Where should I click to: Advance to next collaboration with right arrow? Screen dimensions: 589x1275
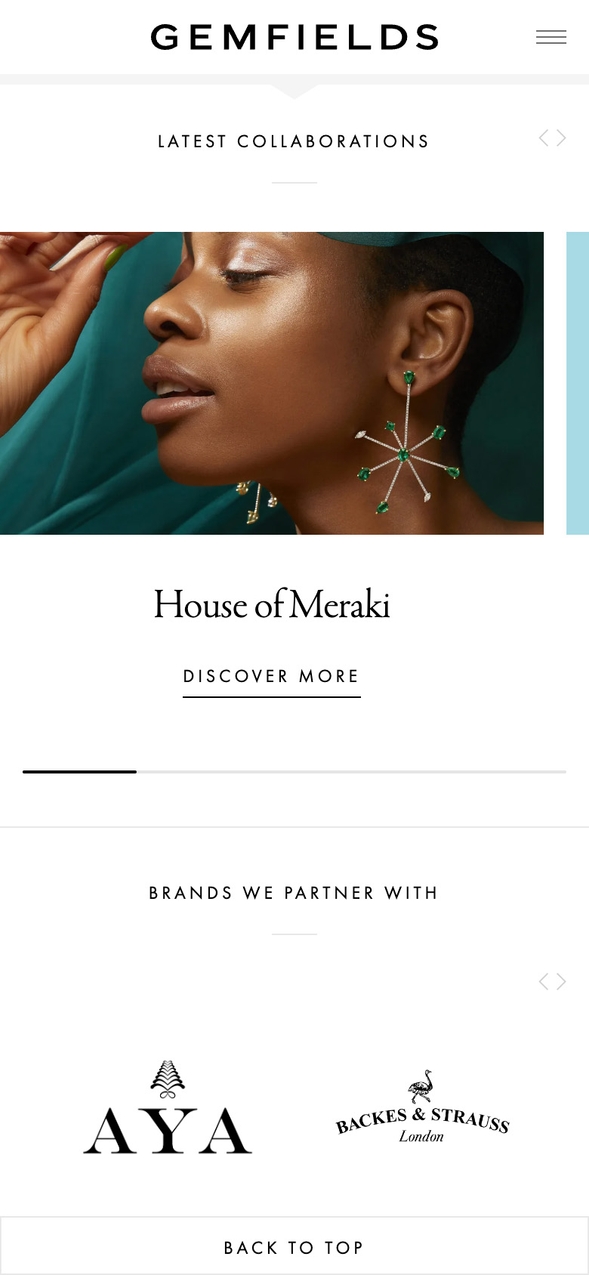(561, 138)
